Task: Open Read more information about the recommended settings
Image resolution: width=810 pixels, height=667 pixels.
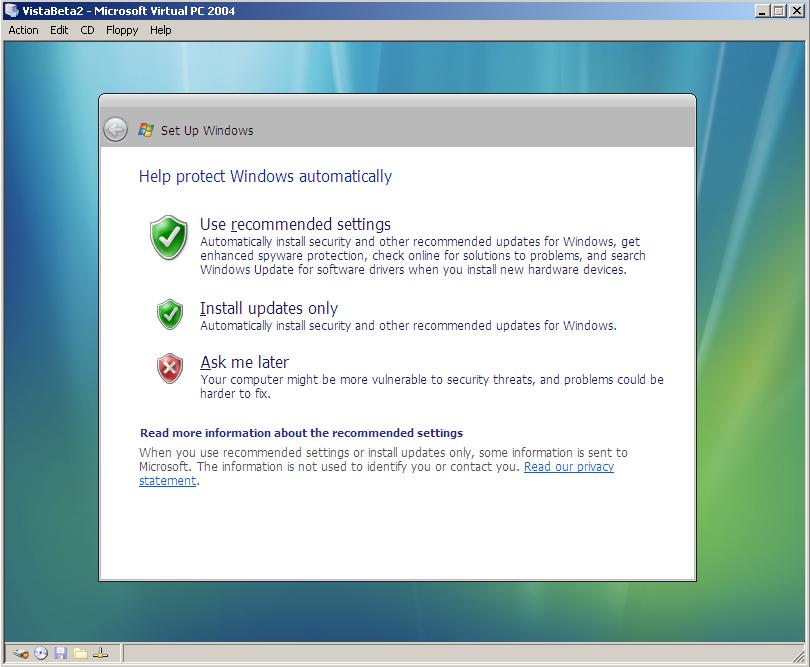Action: click(302, 433)
